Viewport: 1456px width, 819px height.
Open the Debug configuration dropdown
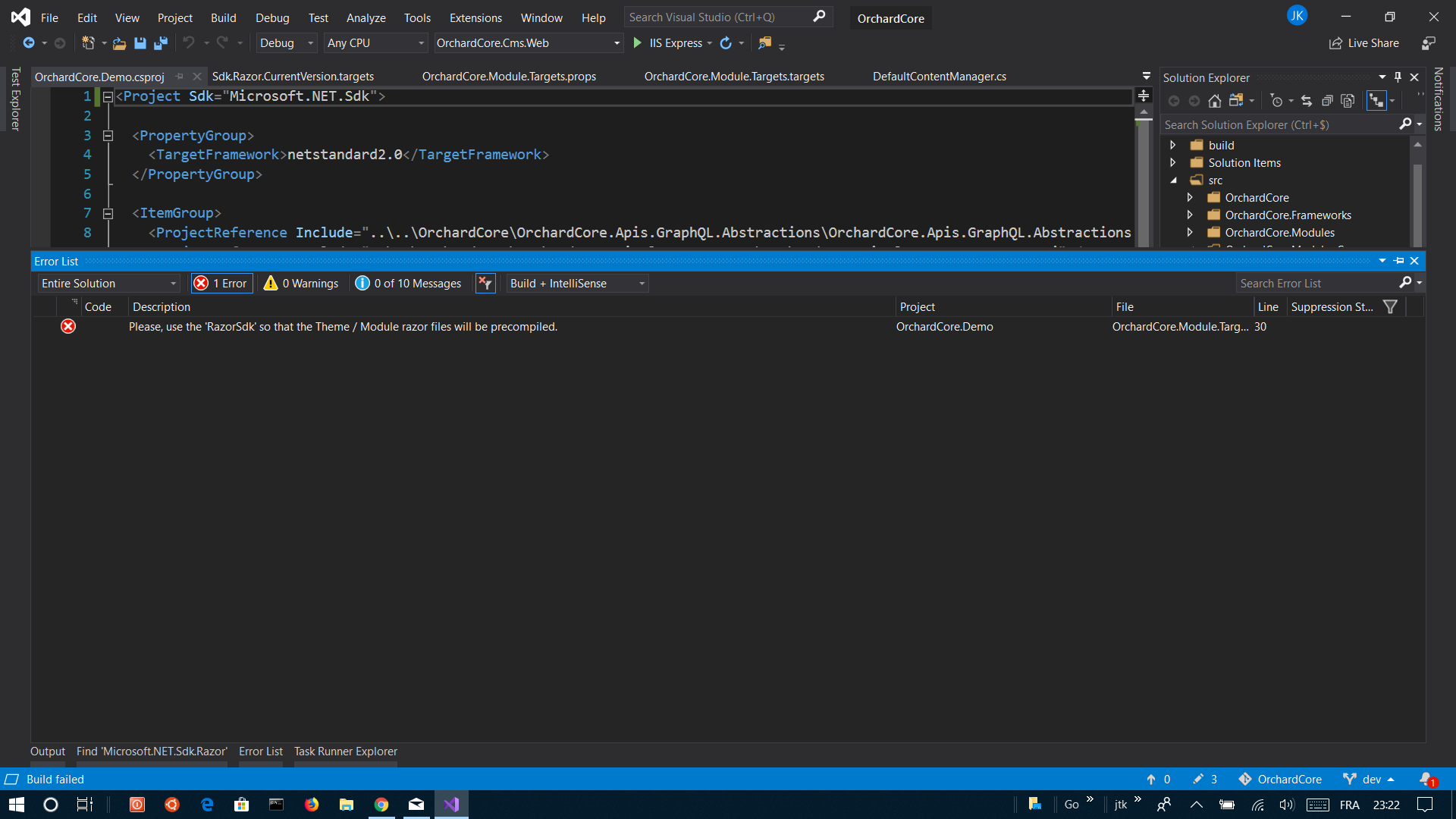click(286, 43)
